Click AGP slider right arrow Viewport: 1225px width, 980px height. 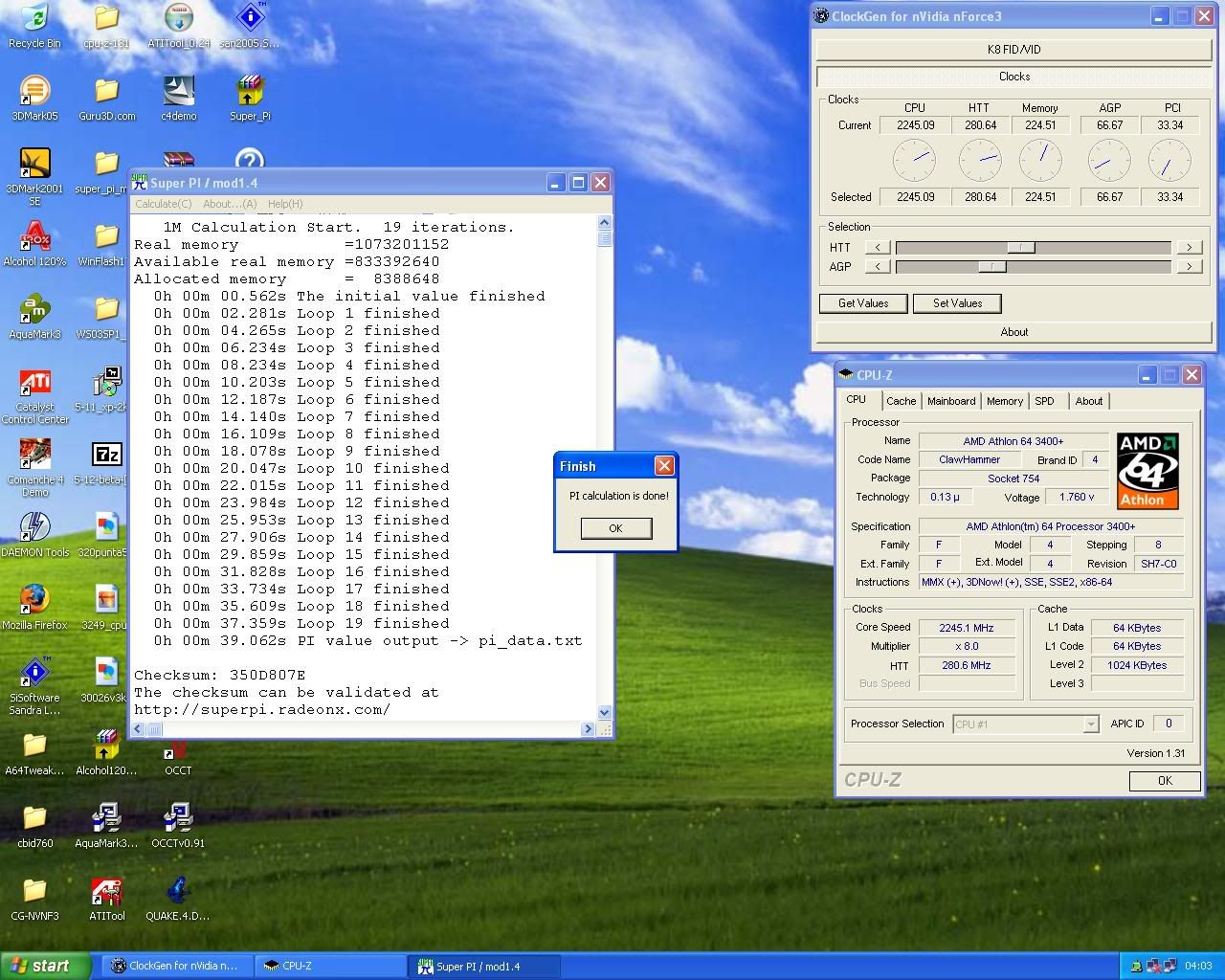[1189, 266]
